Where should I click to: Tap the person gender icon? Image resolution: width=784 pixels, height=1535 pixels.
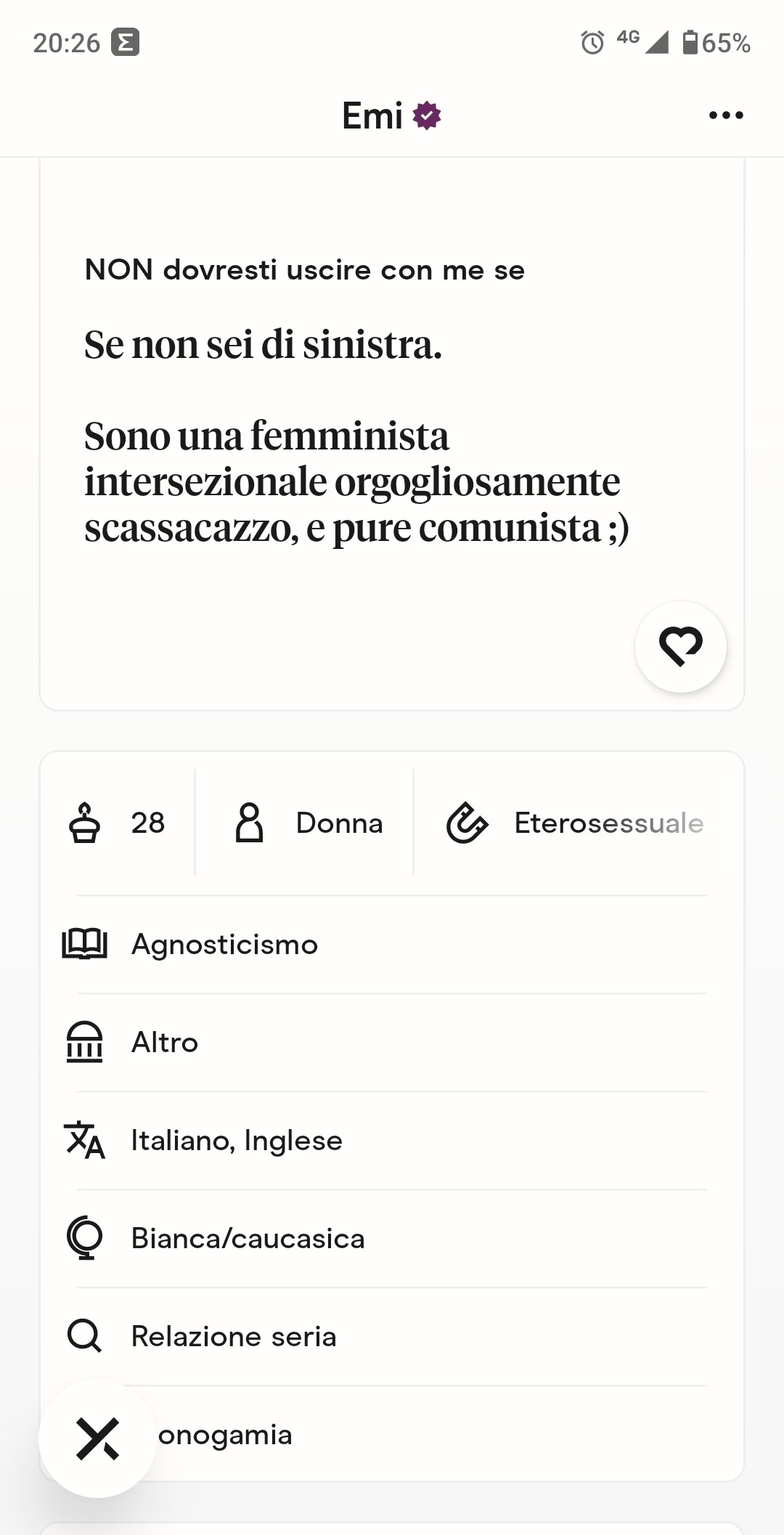(249, 823)
